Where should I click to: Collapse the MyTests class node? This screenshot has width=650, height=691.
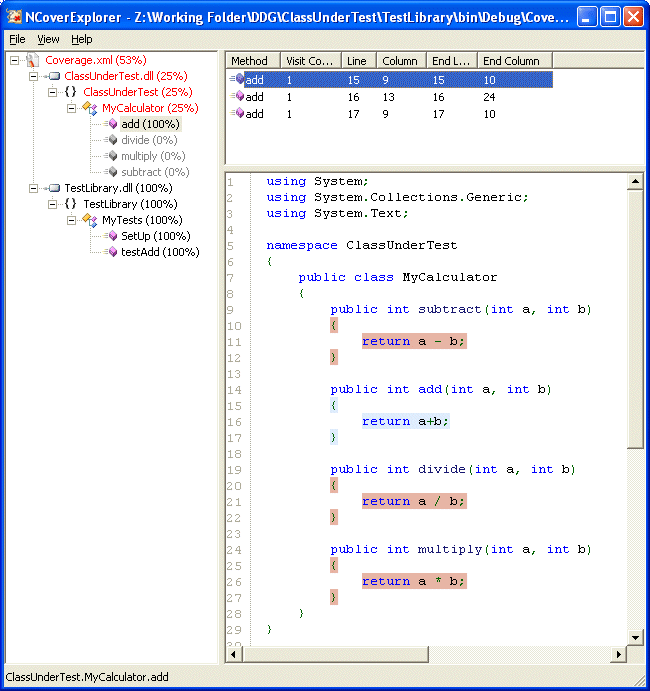coord(71,220)
